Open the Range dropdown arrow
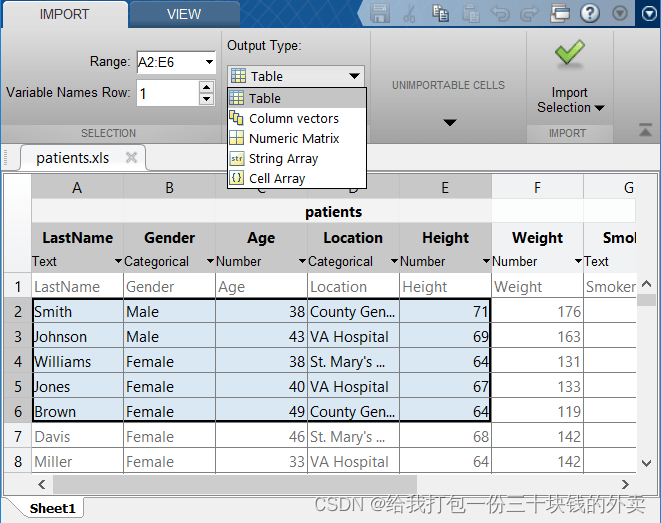Image resolution: width=661 pixels, height=523 pixels. tap(209, 62)
